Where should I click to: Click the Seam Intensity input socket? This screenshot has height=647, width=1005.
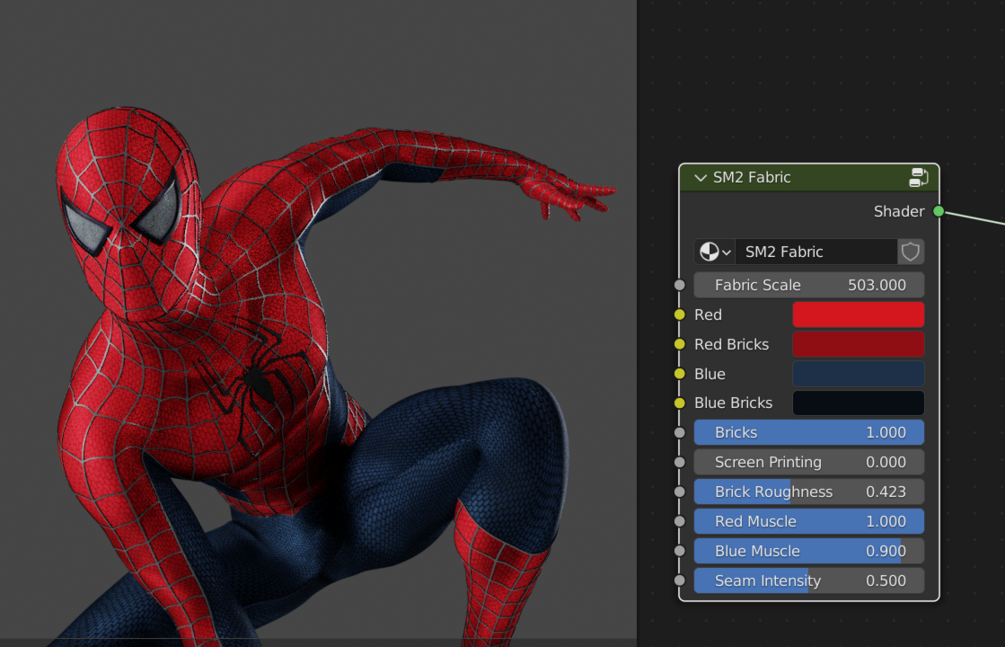tap(679, 580)
